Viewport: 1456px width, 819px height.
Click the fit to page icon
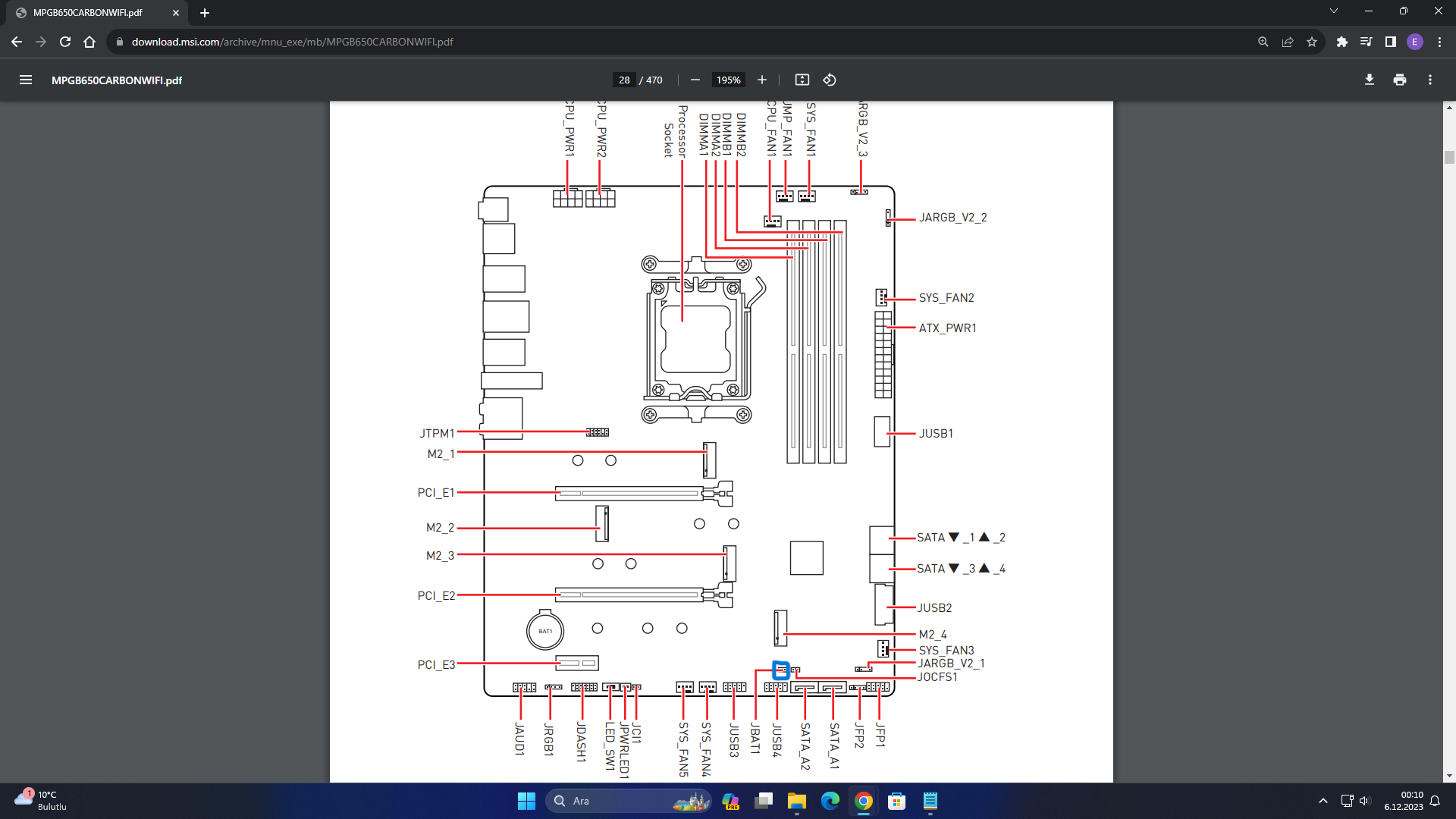pyautogui.click(x=802, y=80)
